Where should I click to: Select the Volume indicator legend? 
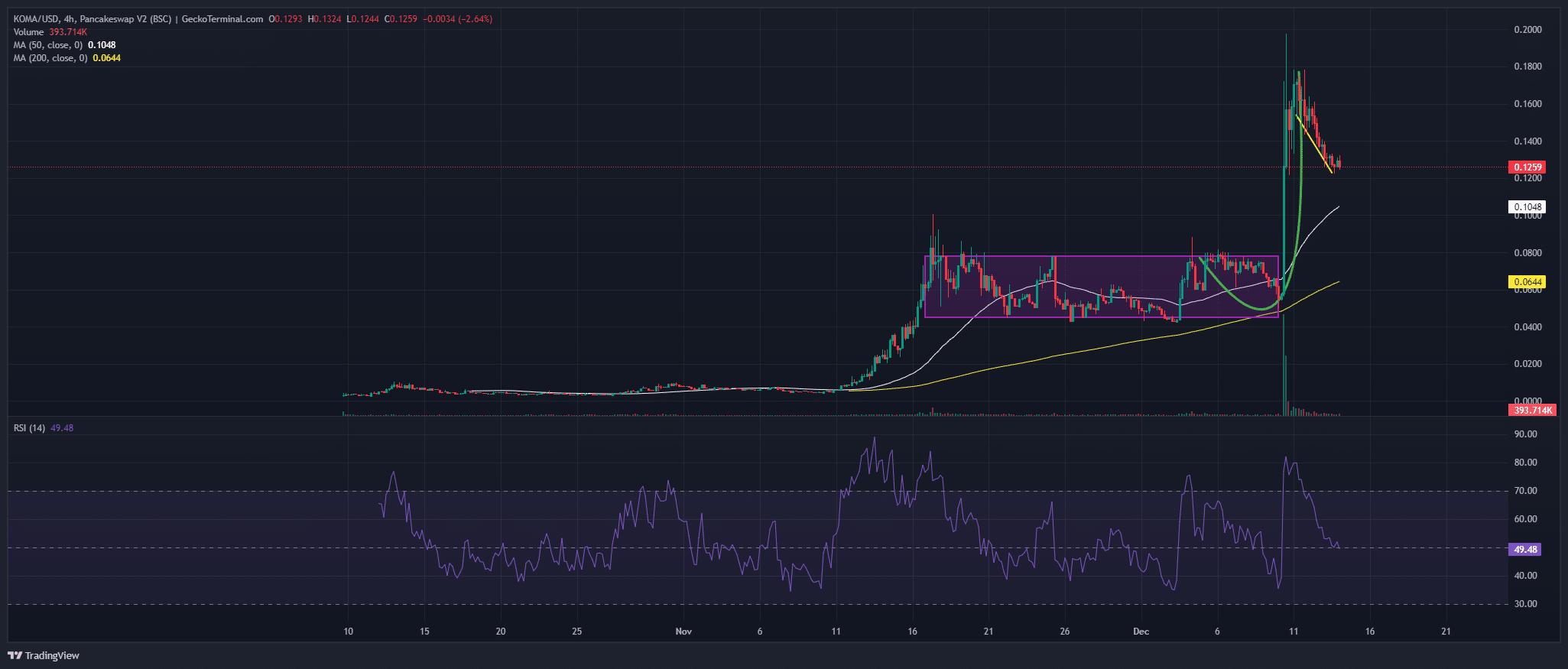pos(50,32)
